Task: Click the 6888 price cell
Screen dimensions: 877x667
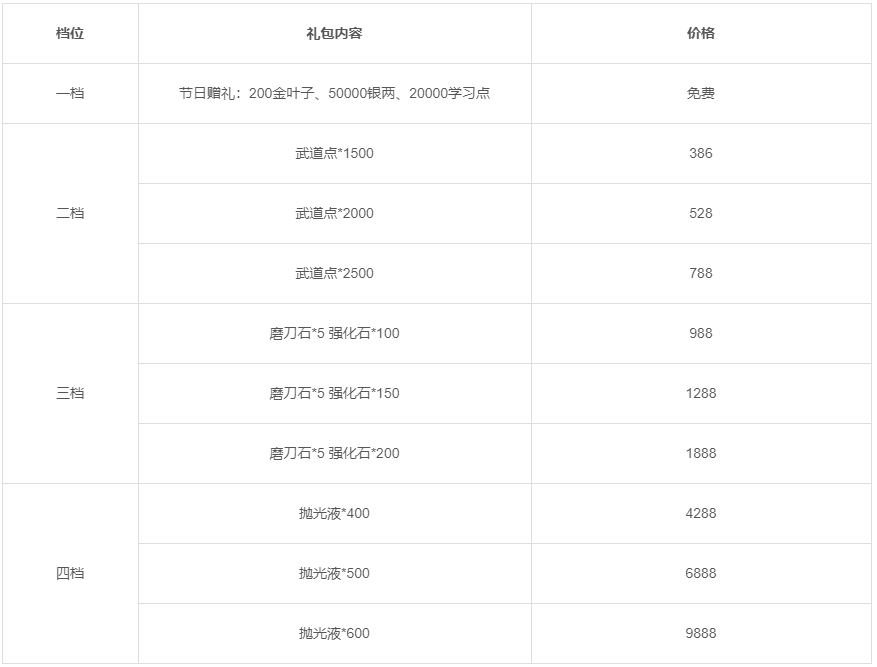Action: 701,573
